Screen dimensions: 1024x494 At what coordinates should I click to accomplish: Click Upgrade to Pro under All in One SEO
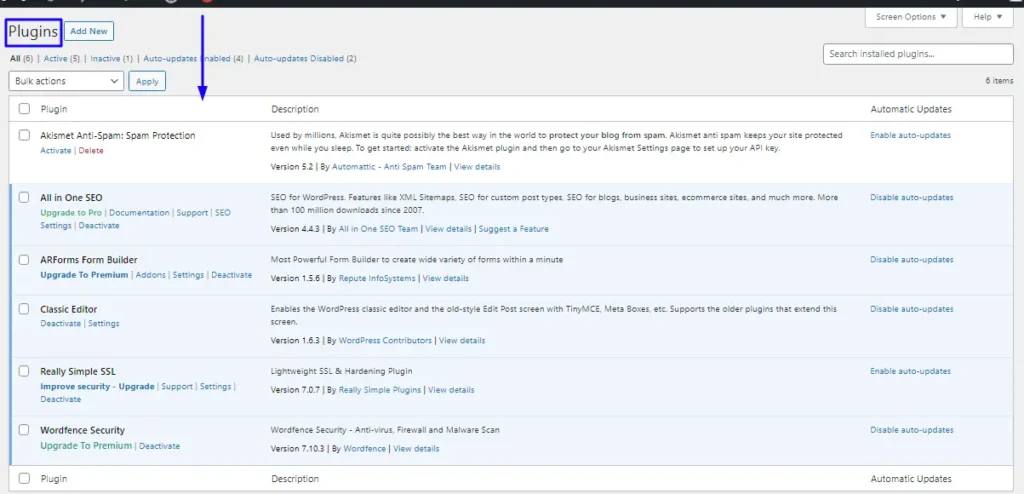click(71, 213)
